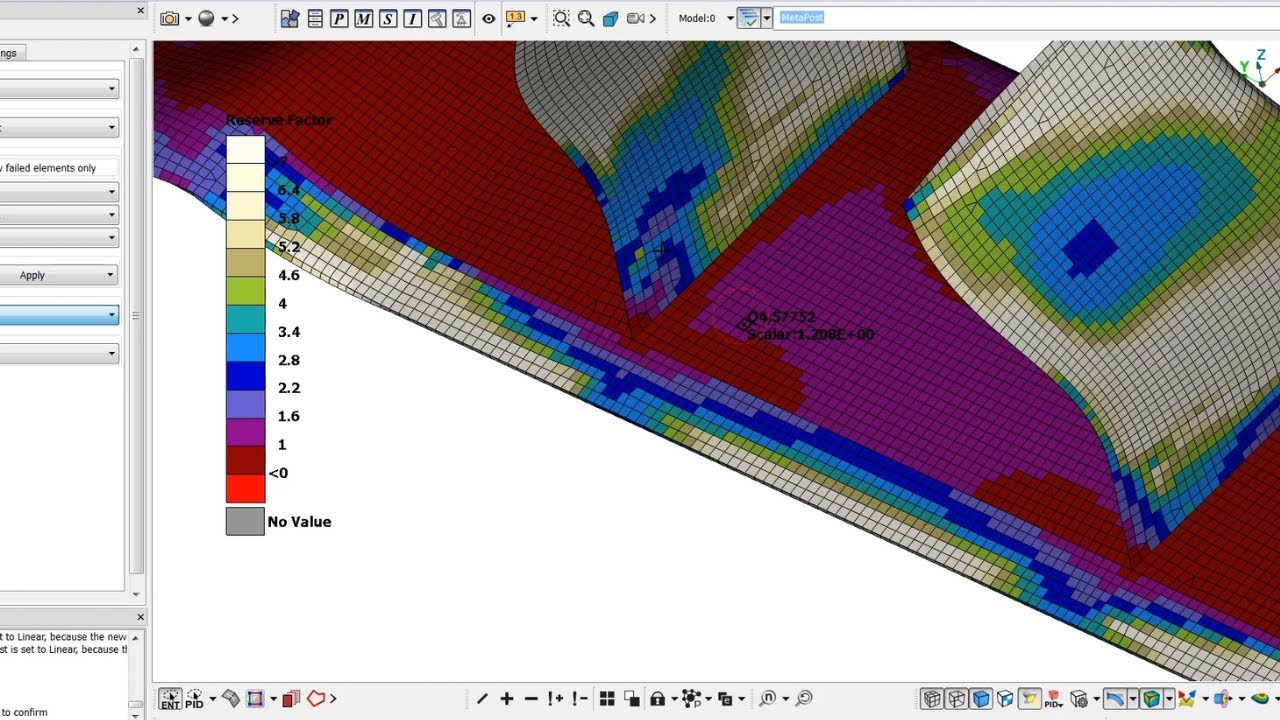Click the MetaPost text field

tap(1027, 18)
